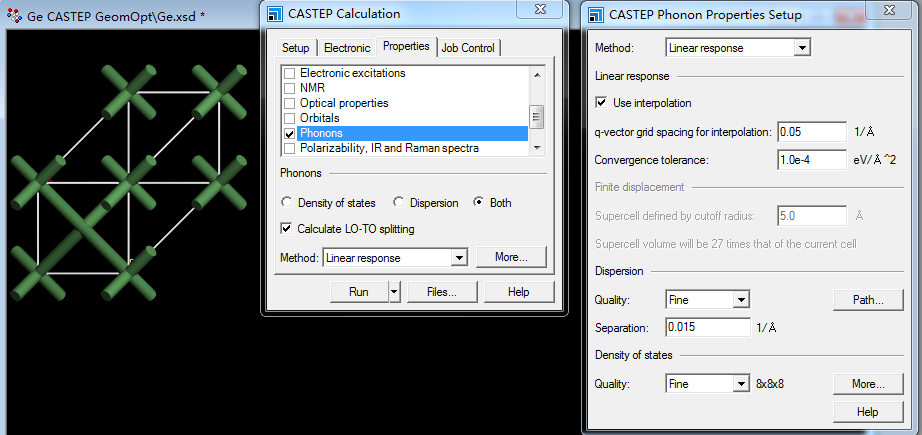The height and width of the screenshot is (435, 922).
Task: Click the Files... button
Action: click(442, 292)
